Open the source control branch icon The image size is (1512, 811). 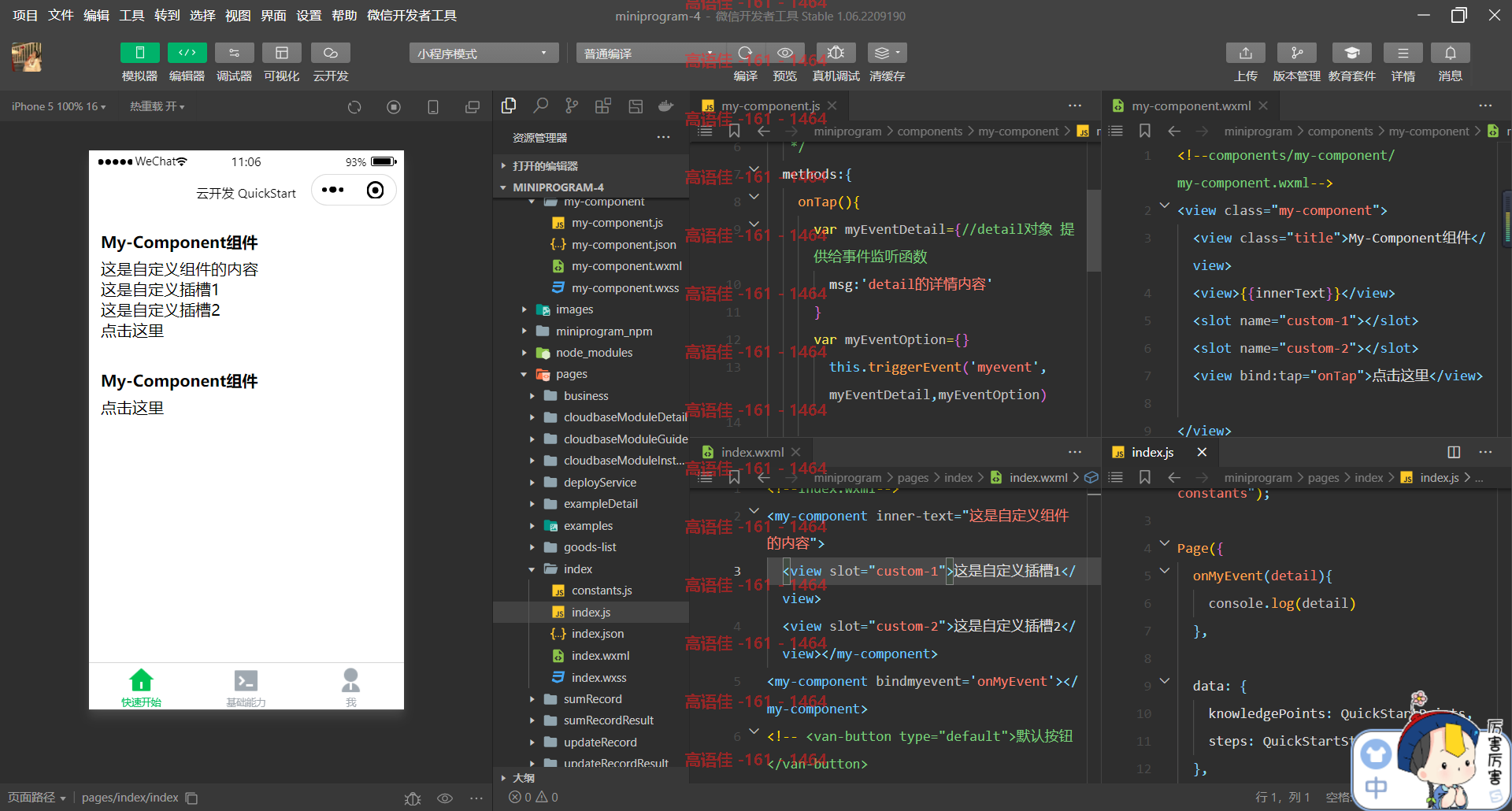[572, 106]
